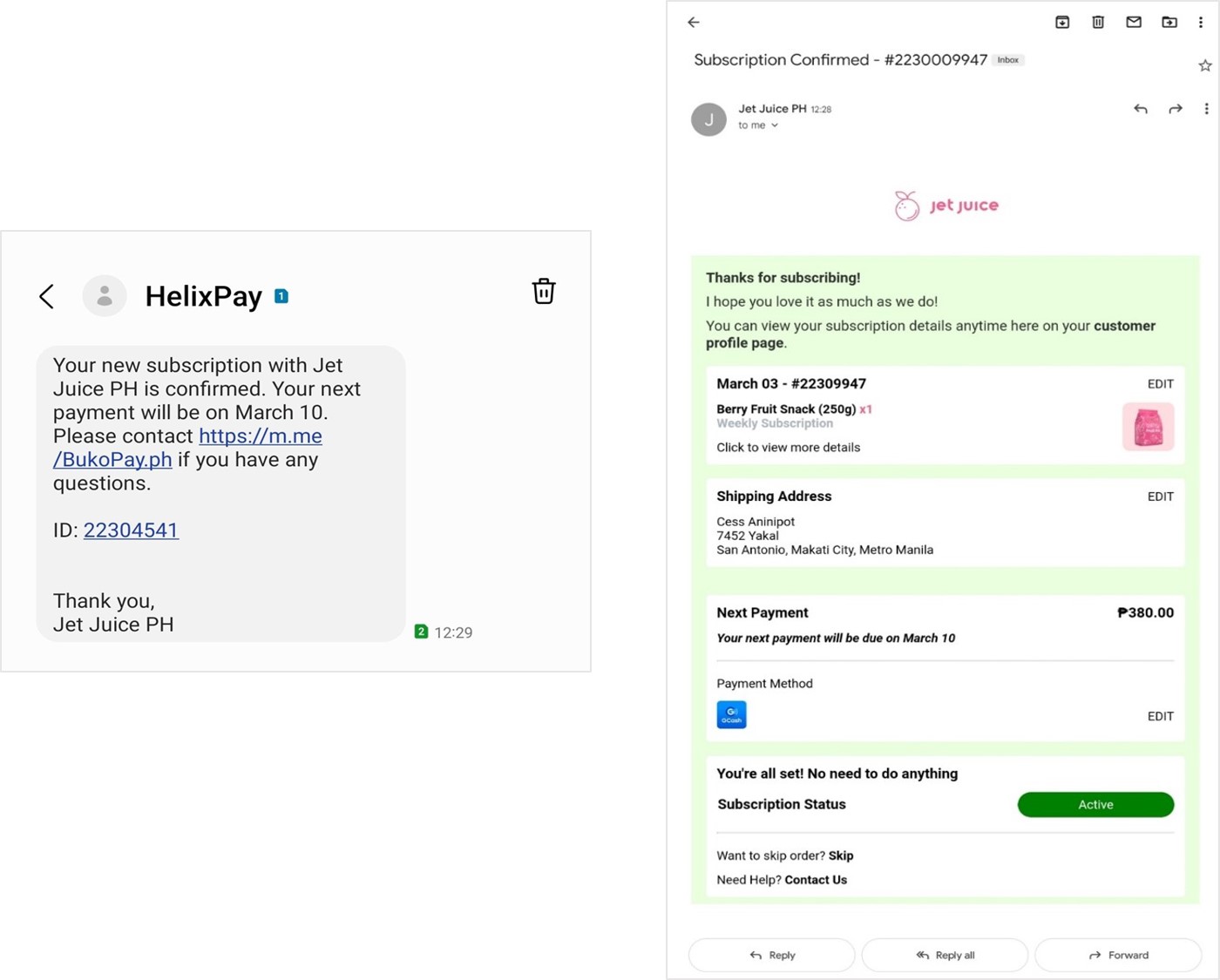Screen dimensions: 1220x980
Task: Click the 'Cess Aninipot' address name
Action: [x=756, y=522]
